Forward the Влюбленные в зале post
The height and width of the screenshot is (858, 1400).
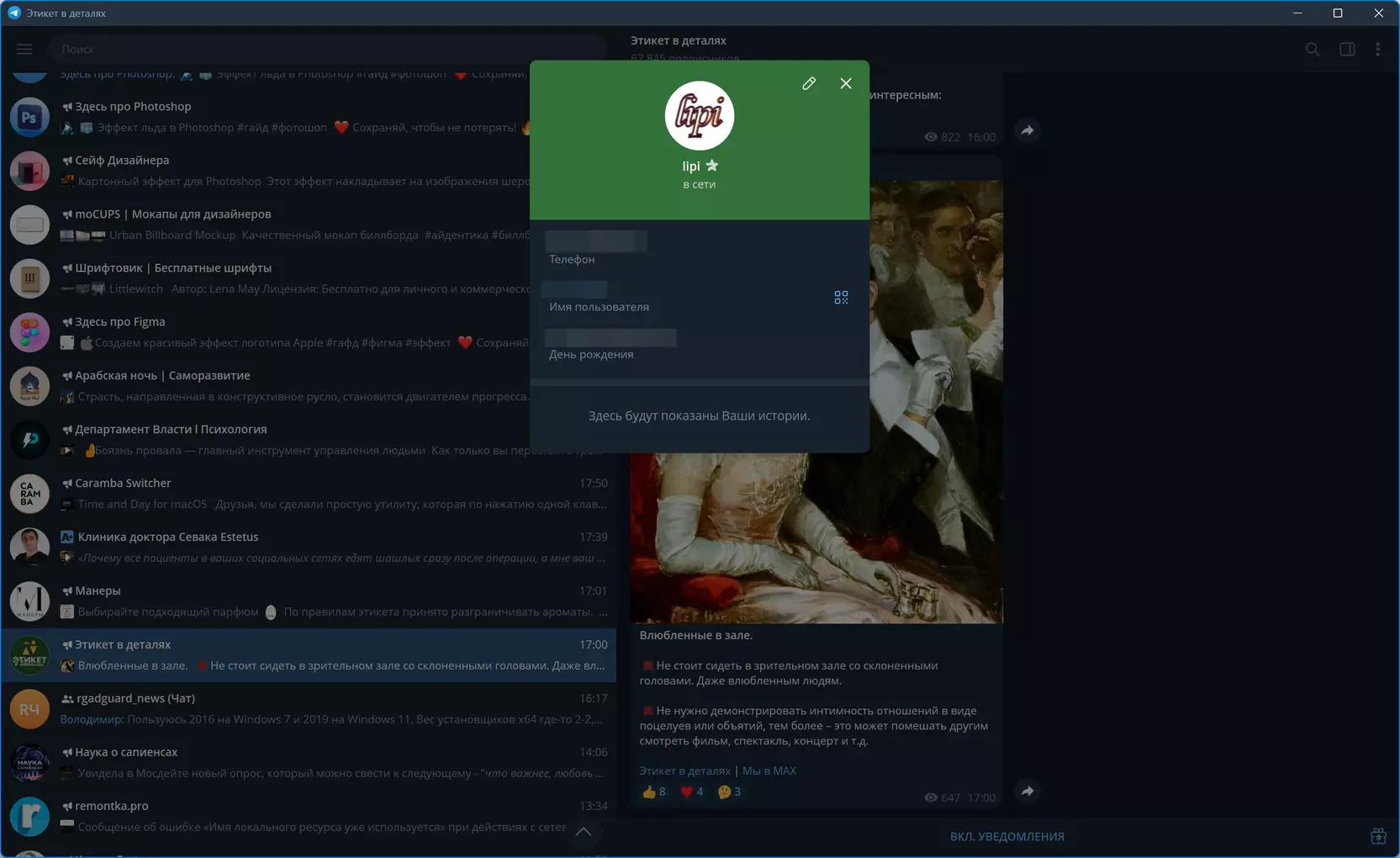(1028, 791)
